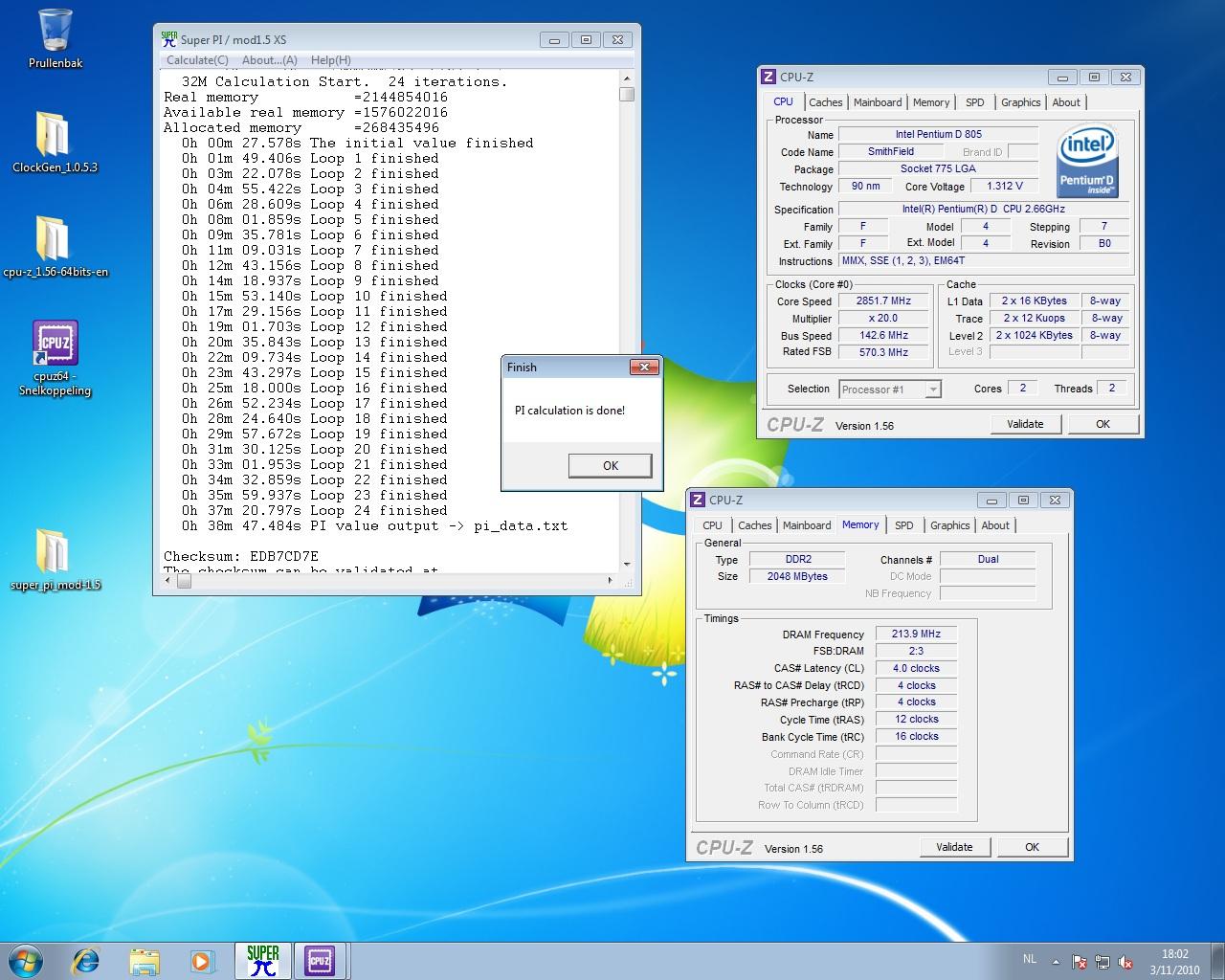Click the NL language indicator
This screenshot has height=980, width=1225.
click(1030, 958)
